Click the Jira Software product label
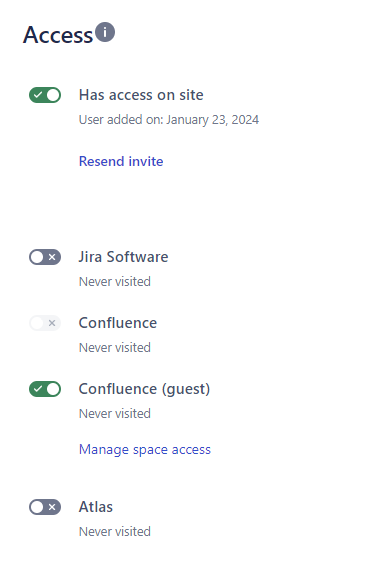 pos(124,257)
